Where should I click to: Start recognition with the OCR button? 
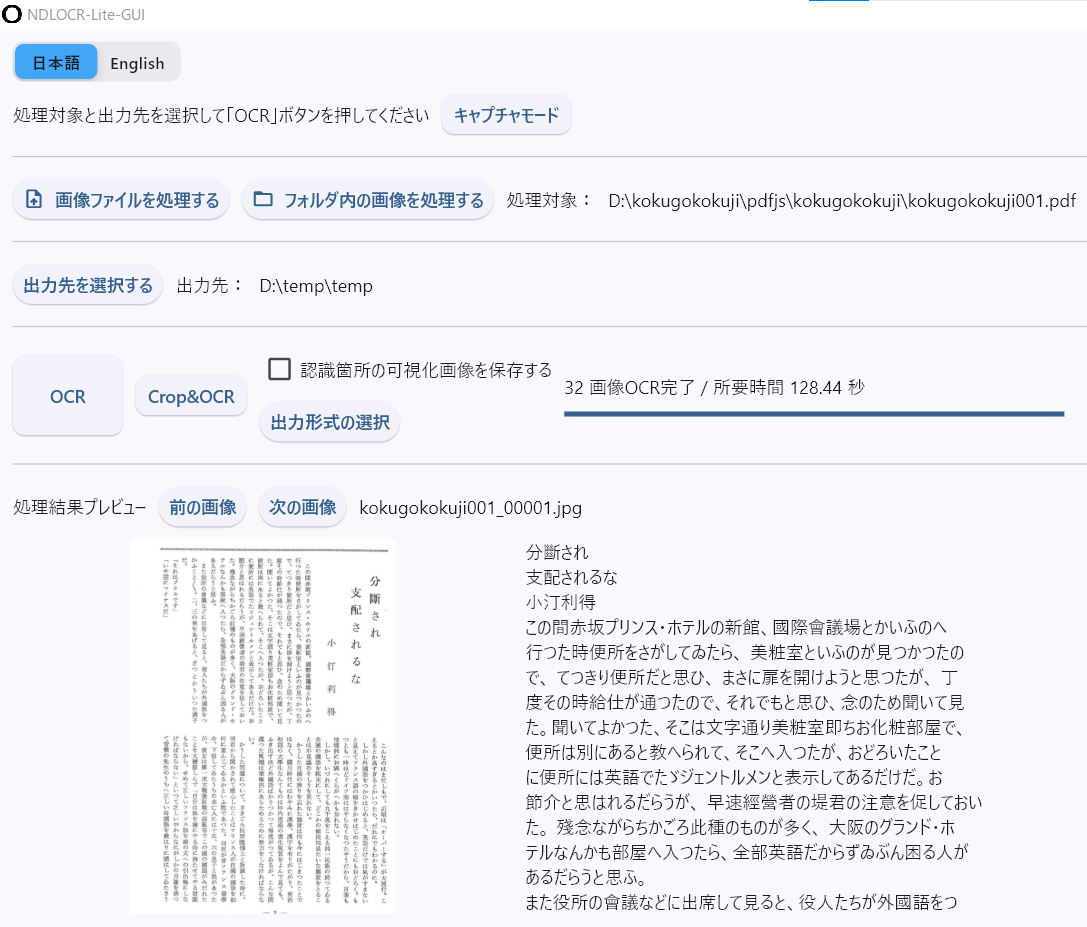coord(68,396)
